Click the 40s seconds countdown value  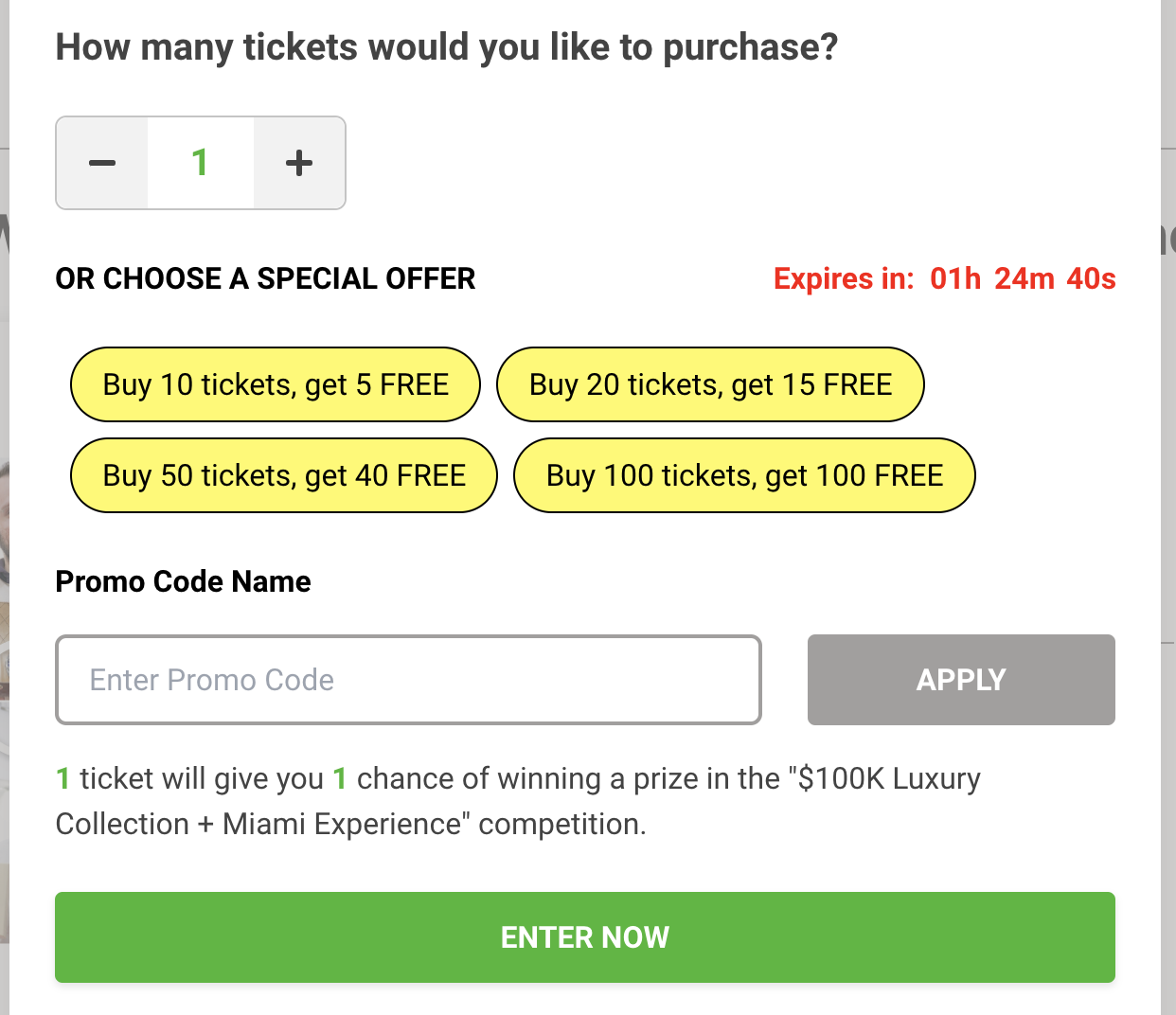(1091, 279)
